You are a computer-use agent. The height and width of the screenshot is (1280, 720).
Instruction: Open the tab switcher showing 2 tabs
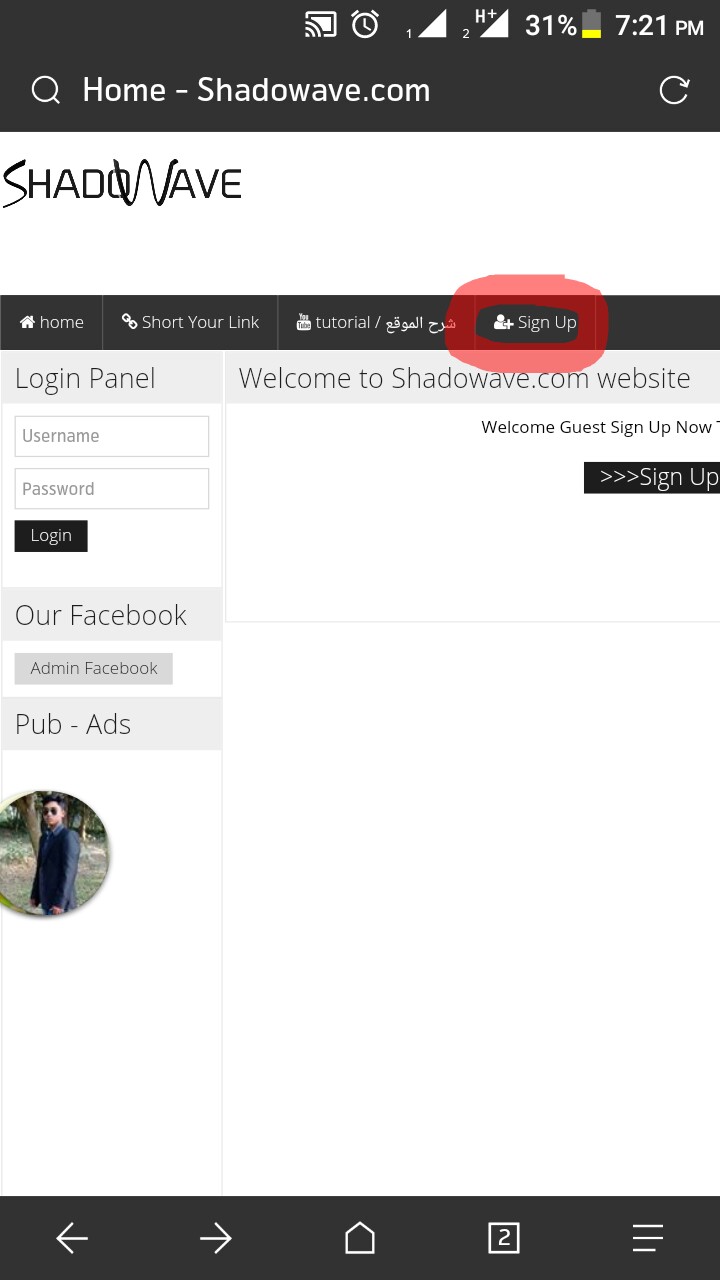click(504, 1239)
